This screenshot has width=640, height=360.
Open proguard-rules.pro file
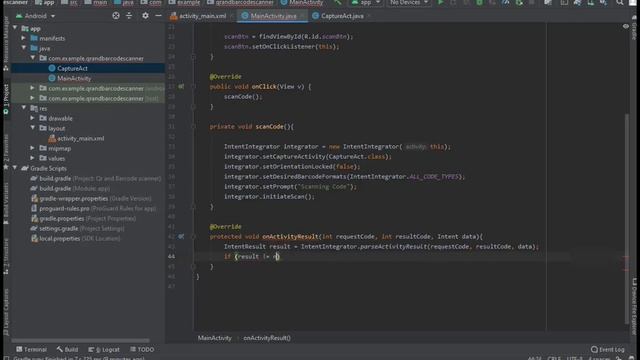tap(93, 208)
